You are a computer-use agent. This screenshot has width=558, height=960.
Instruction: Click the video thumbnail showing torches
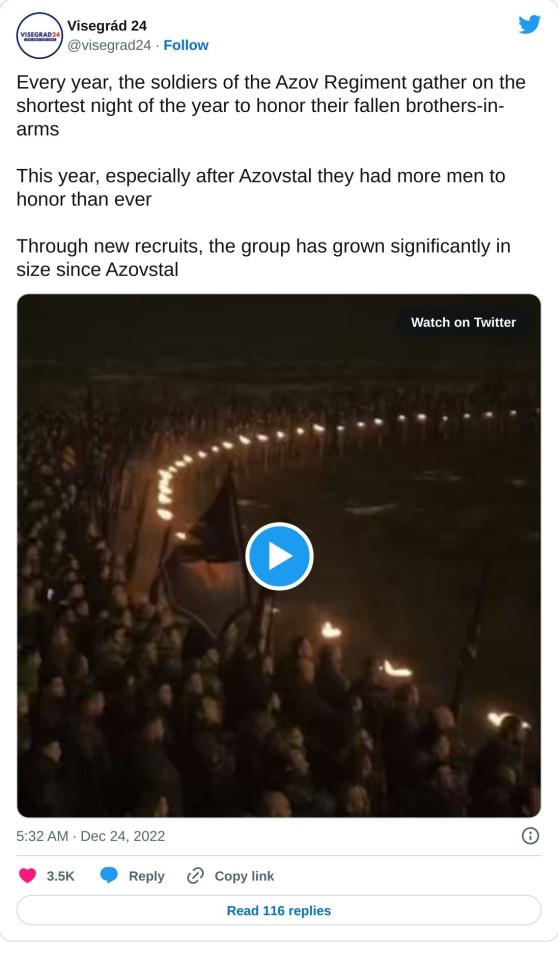(279, 555)
